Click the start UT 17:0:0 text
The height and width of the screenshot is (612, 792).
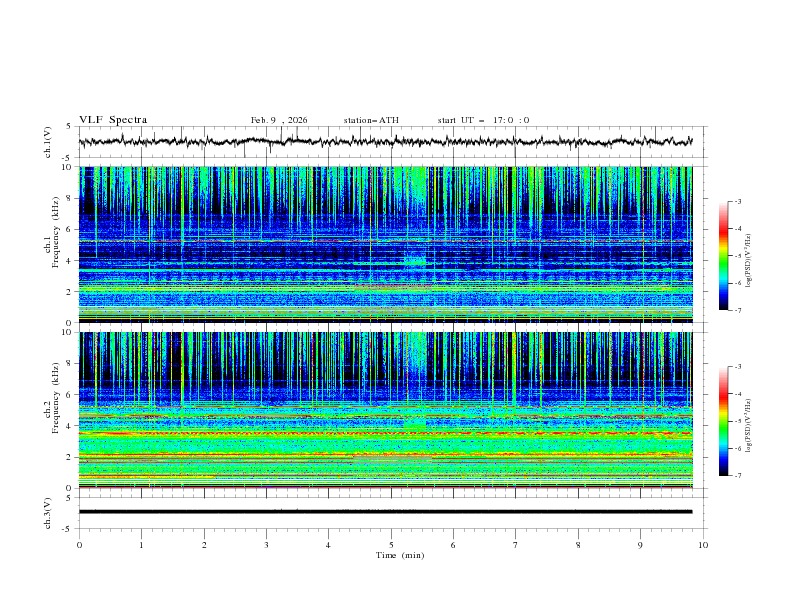click(483, 120)
